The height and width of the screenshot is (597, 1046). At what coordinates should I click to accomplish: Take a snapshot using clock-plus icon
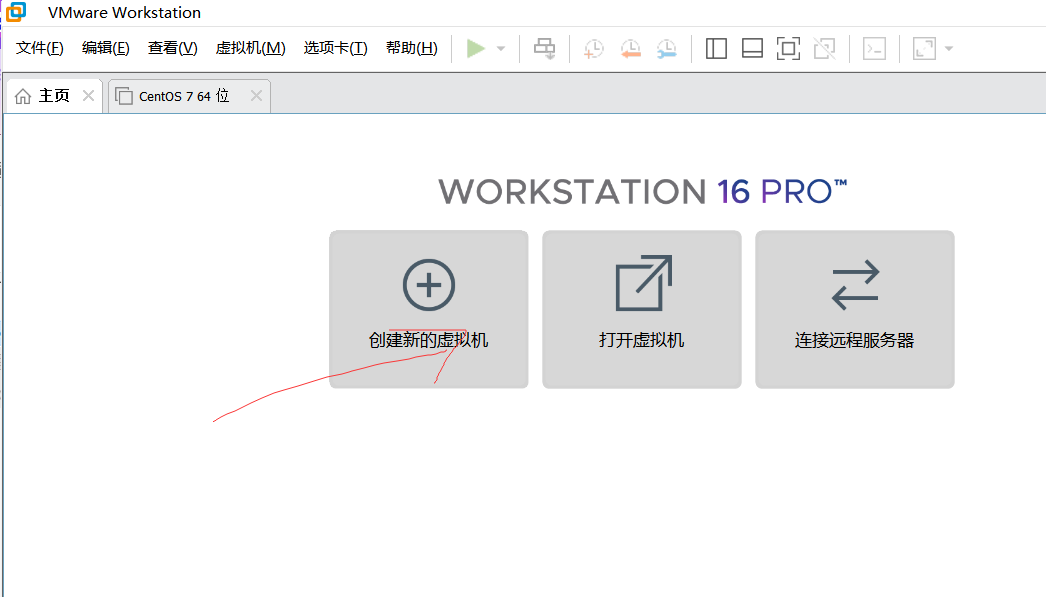pos(593,49)
